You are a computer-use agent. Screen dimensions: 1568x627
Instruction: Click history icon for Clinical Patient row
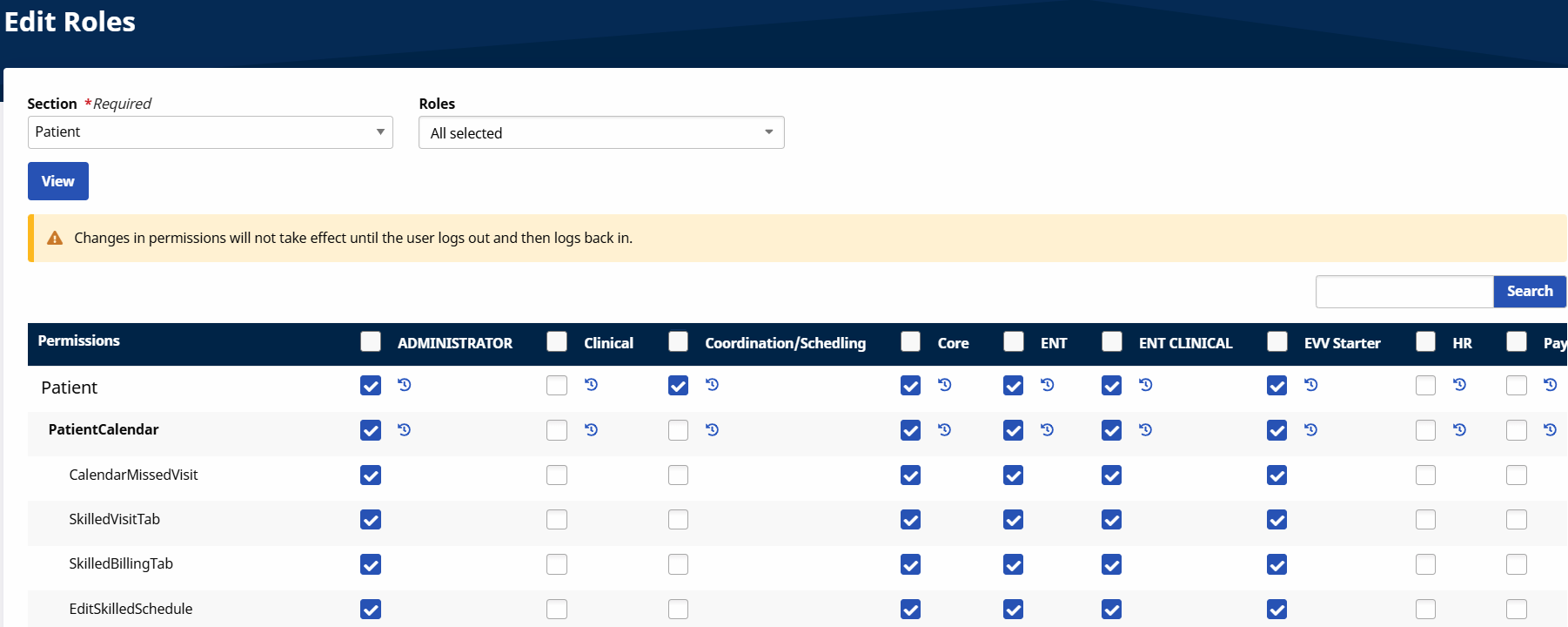click(592, 385)
